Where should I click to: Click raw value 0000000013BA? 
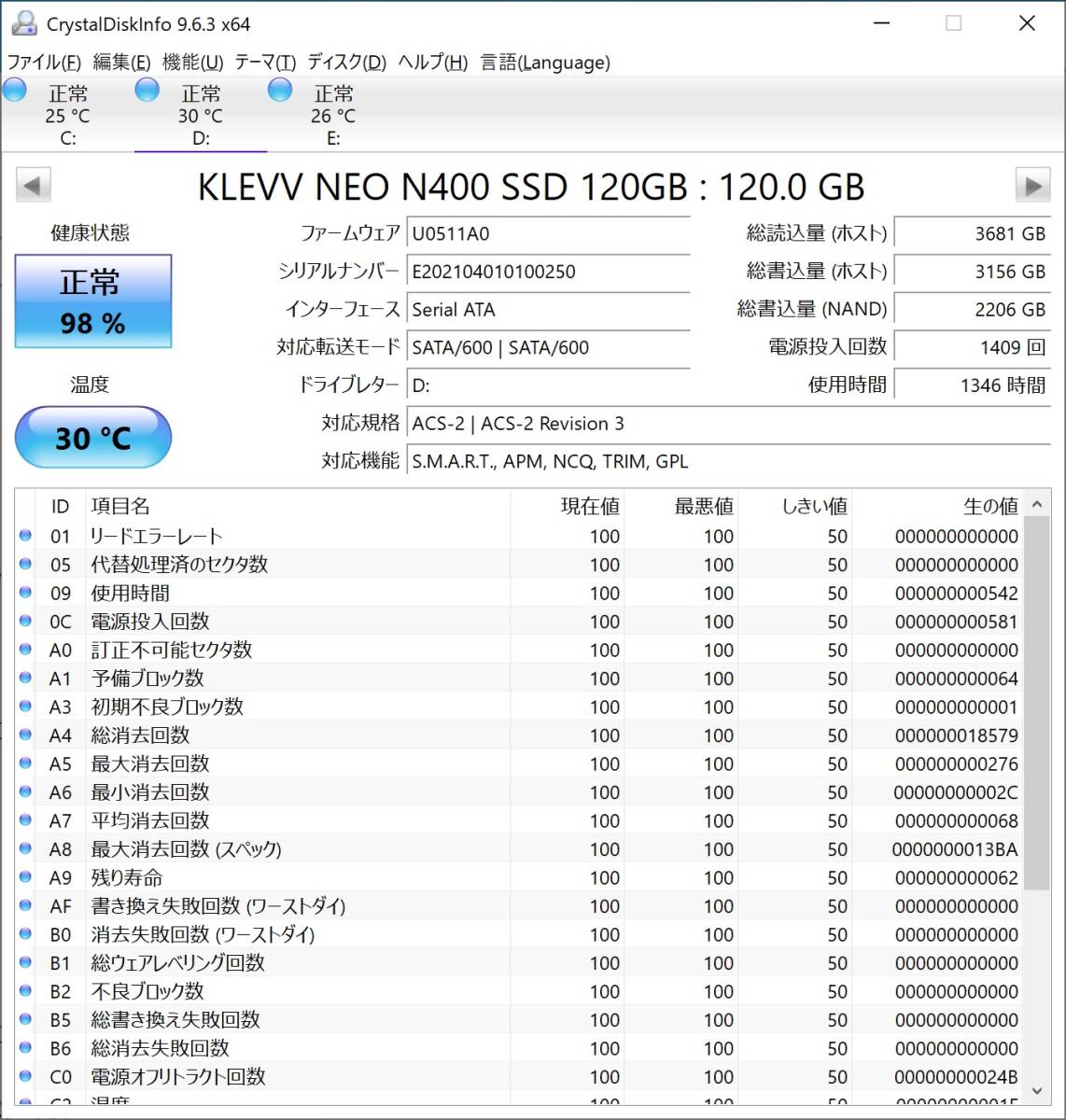(x=956, y=849)
